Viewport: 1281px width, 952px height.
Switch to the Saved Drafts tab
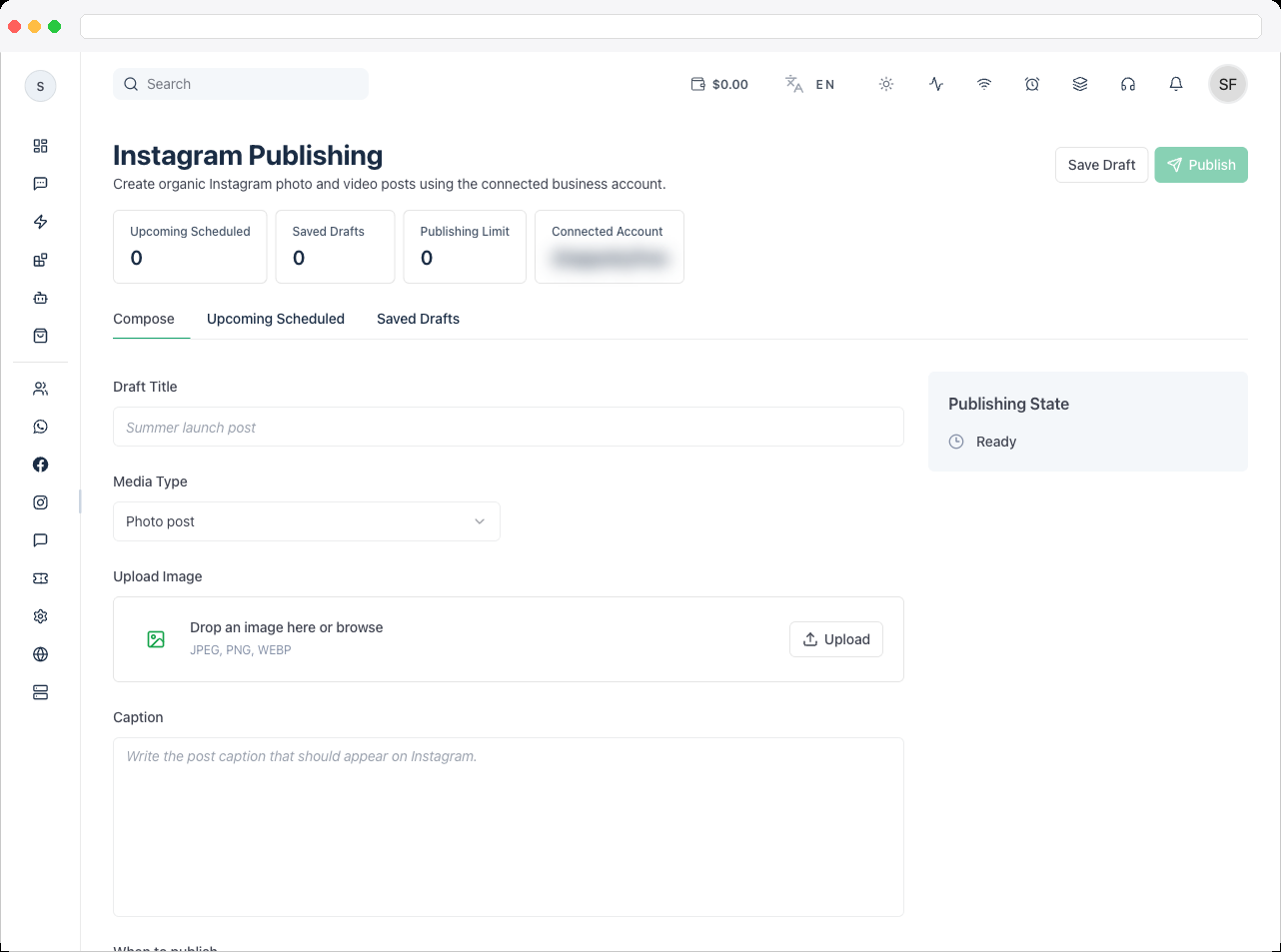pyautogui.click(x=418, y=319)
